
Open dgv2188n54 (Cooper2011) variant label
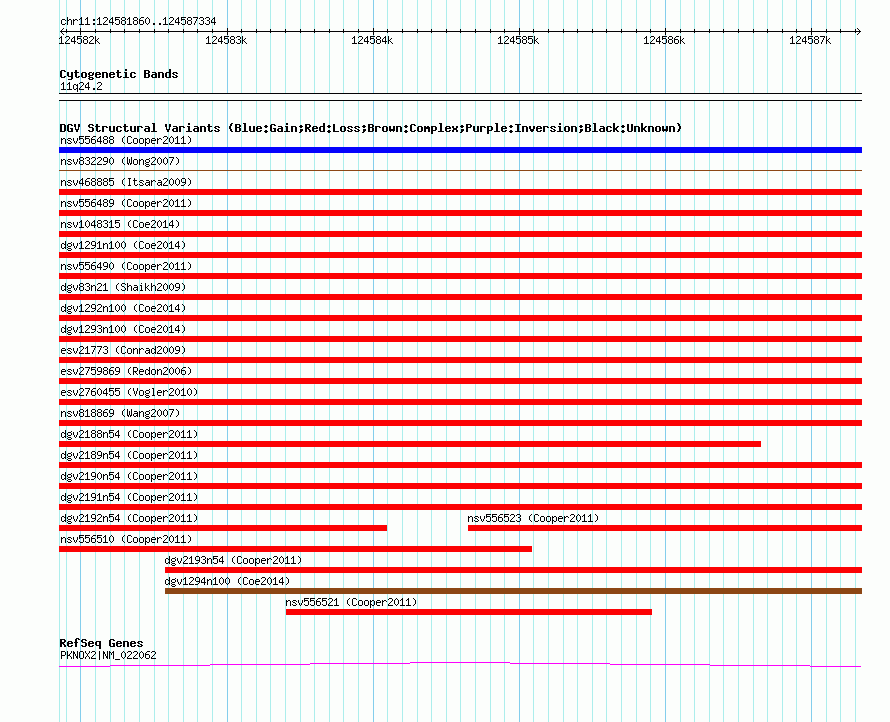[x=129, y=434]
